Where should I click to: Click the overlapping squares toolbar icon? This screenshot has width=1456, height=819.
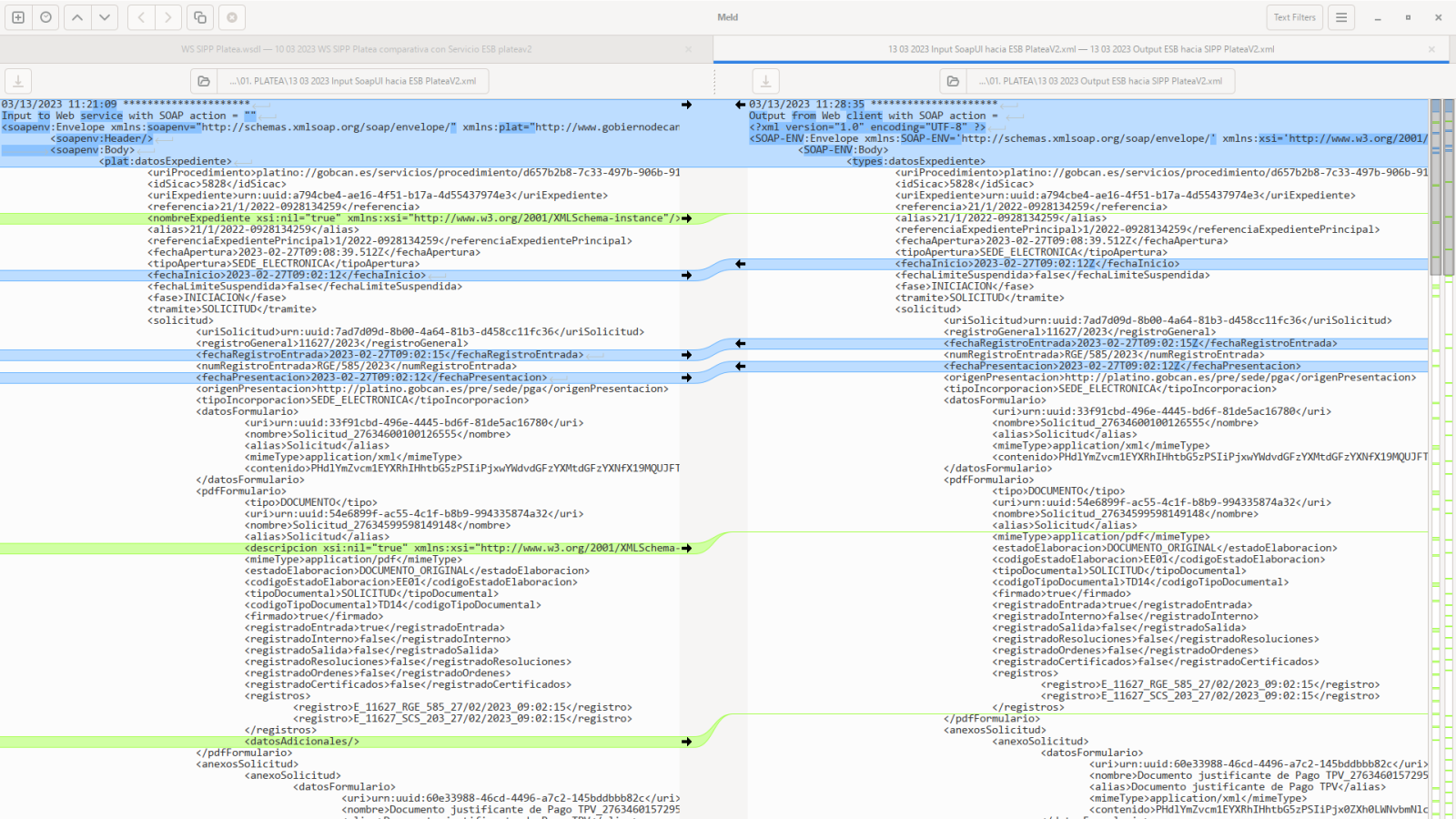point(200,17)
